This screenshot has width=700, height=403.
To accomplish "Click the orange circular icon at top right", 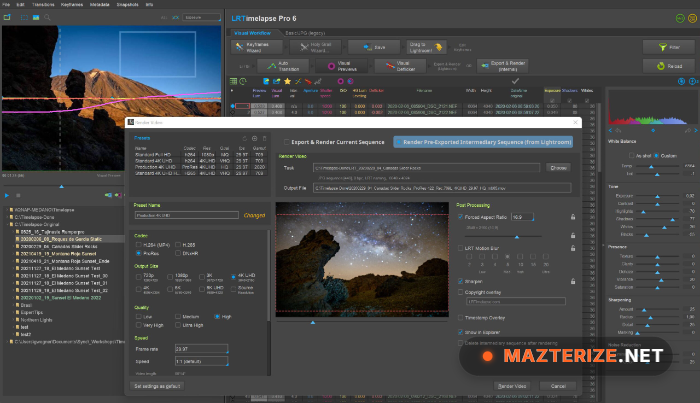I will 692,18.
